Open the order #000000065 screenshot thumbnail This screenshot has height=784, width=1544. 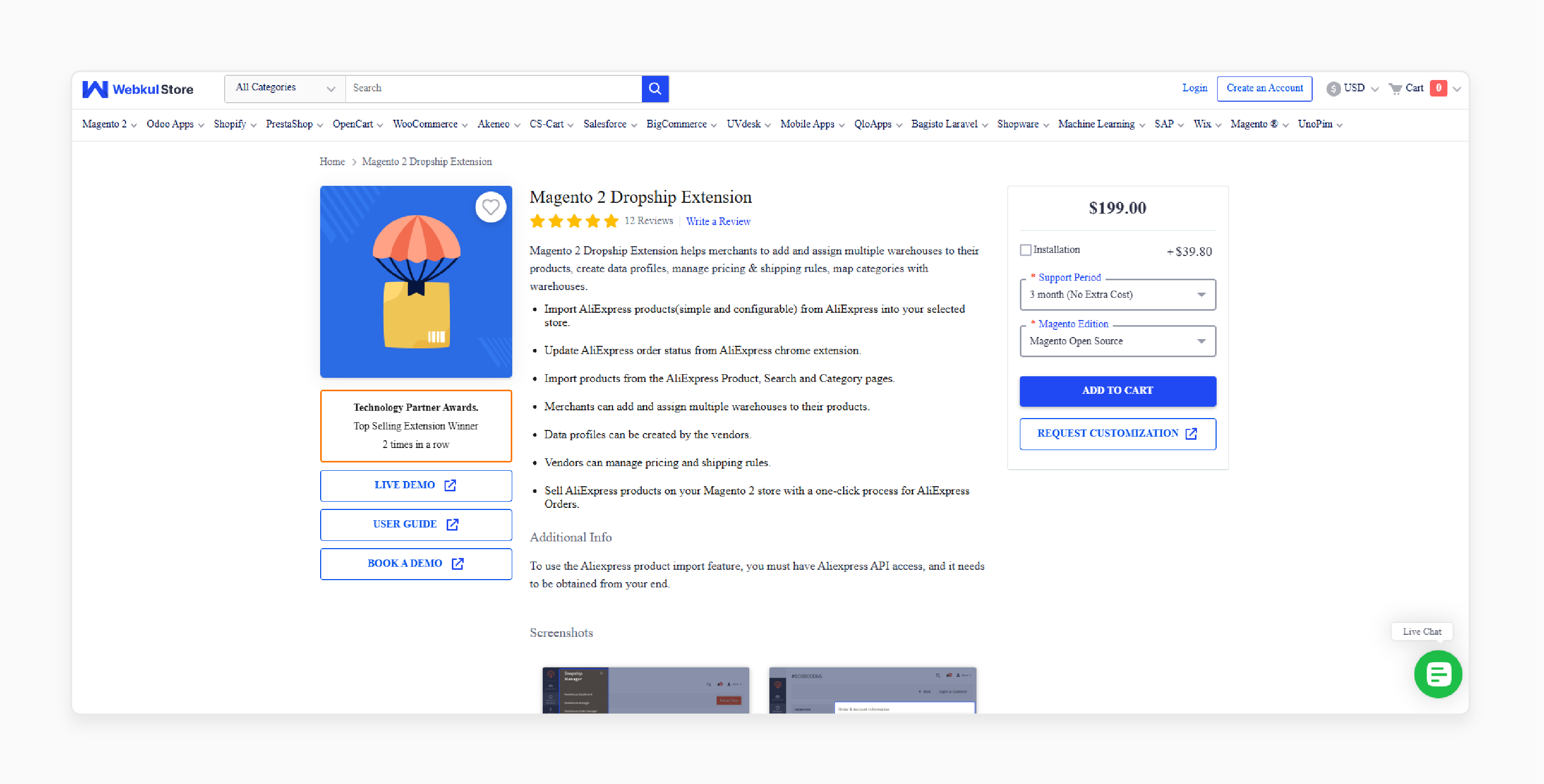[x=872, y=690]
